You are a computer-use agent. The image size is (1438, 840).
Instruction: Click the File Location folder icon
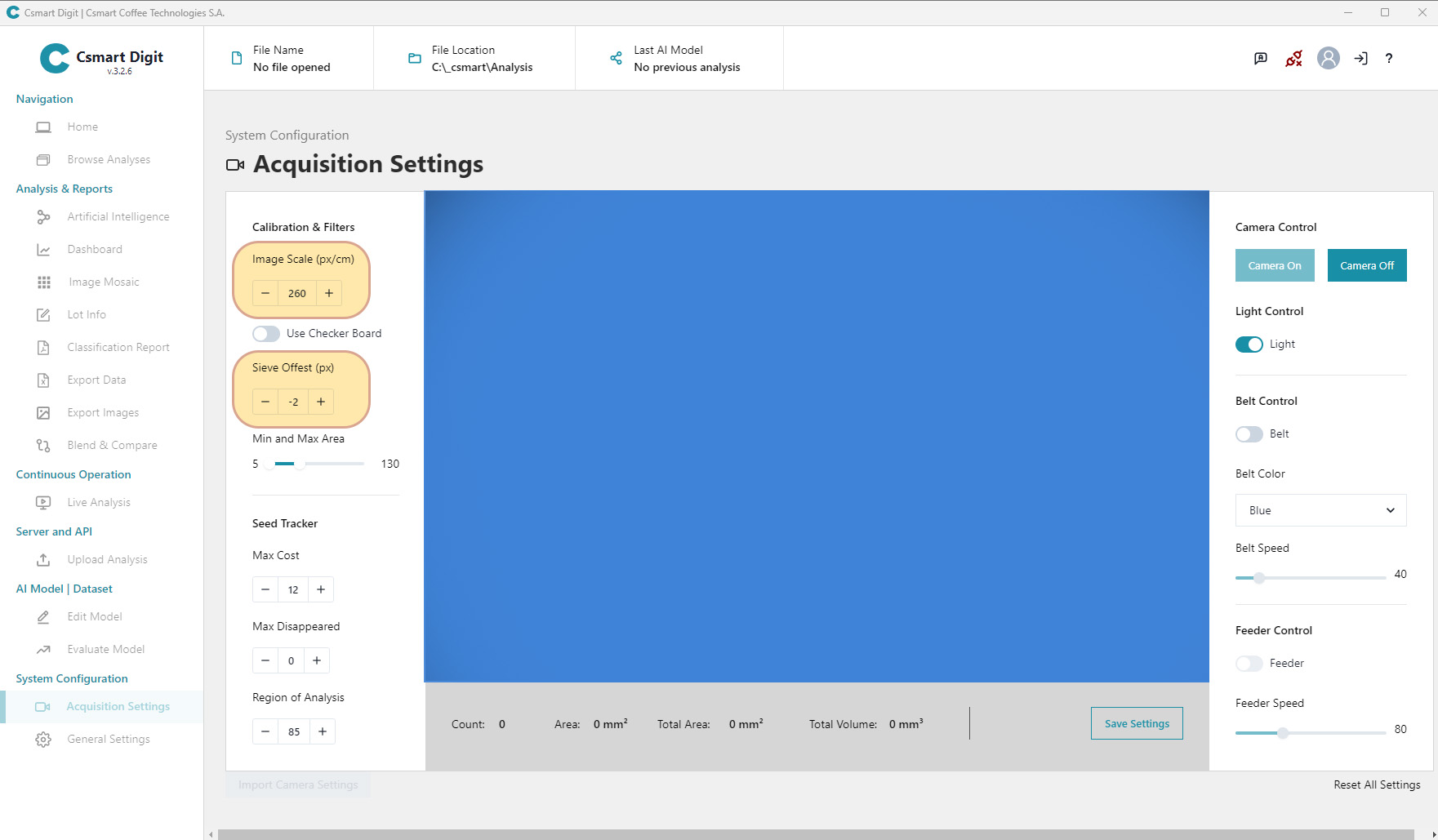(x=415, y=58)
